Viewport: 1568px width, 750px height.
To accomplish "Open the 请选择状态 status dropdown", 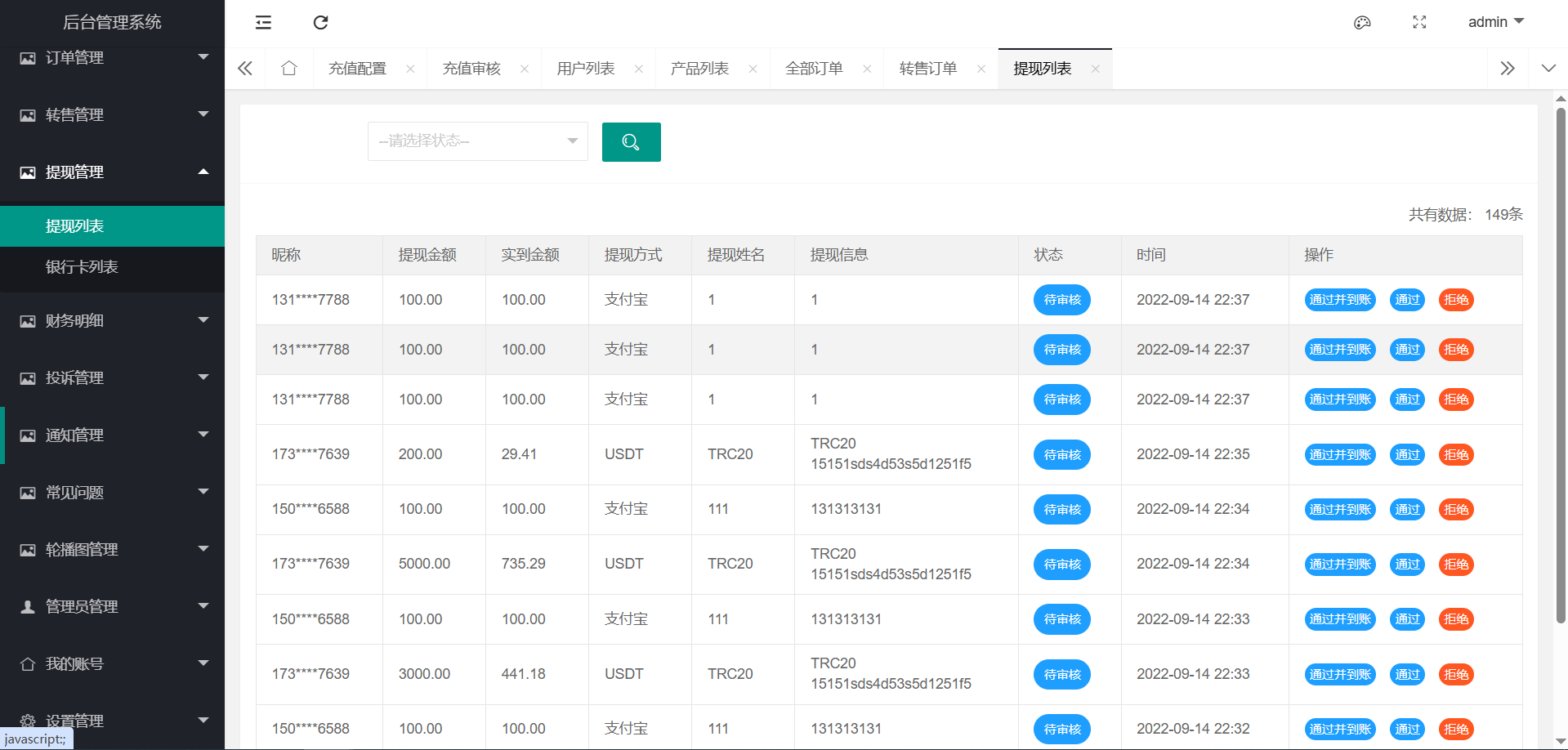I will pos(477,141).
